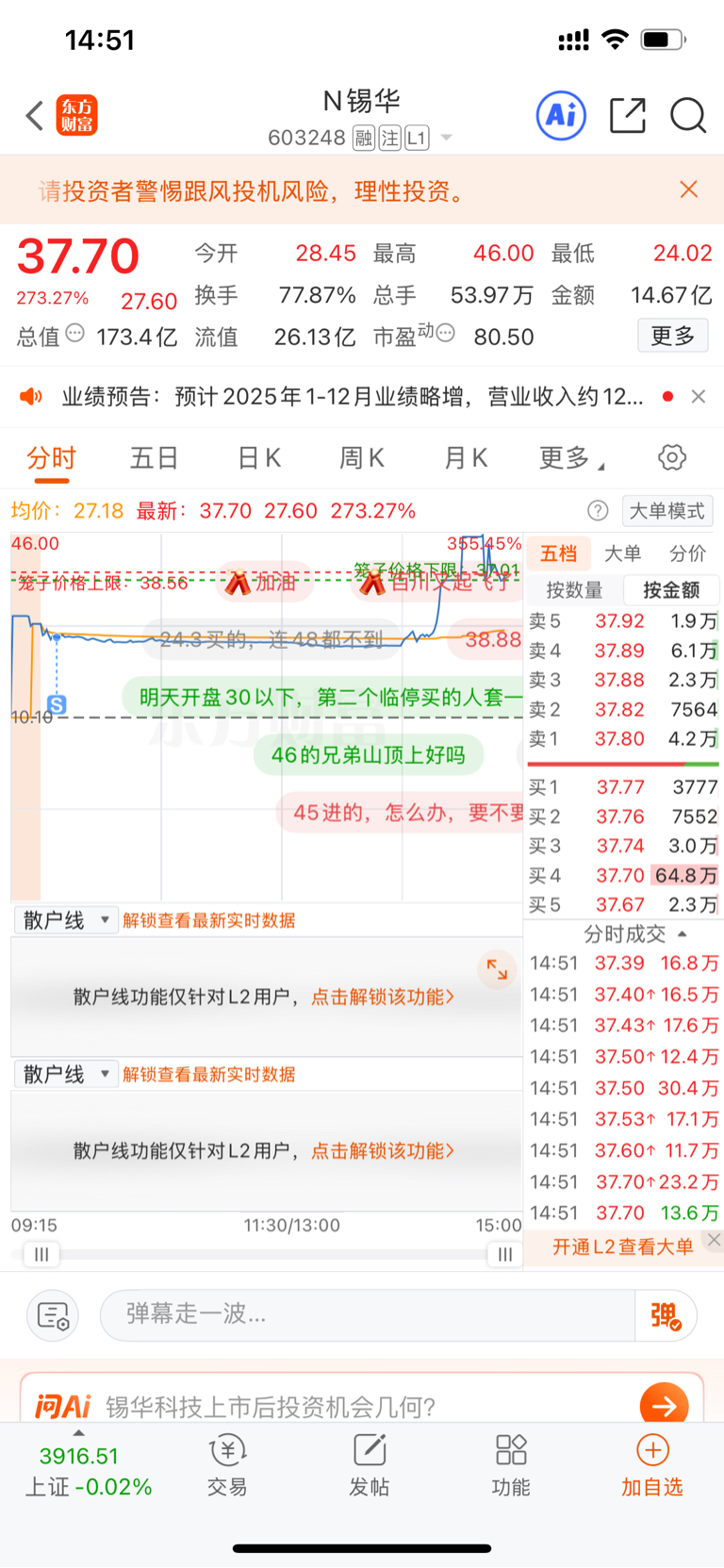
Task: Tap first 解锁查看最新实时数据 link
Action: point(209,920)
